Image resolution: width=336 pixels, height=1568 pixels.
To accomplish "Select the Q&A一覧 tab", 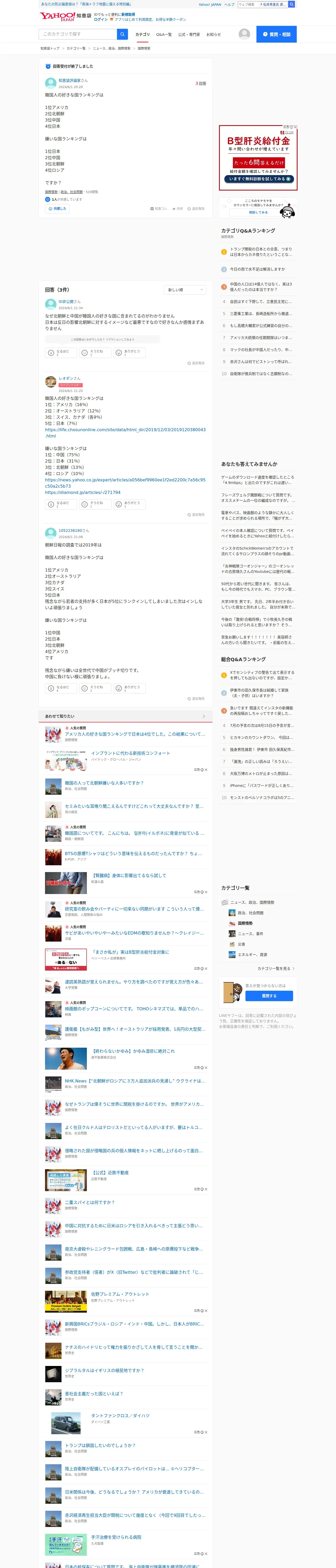I will pyautogui.click(x=164, y=35).
